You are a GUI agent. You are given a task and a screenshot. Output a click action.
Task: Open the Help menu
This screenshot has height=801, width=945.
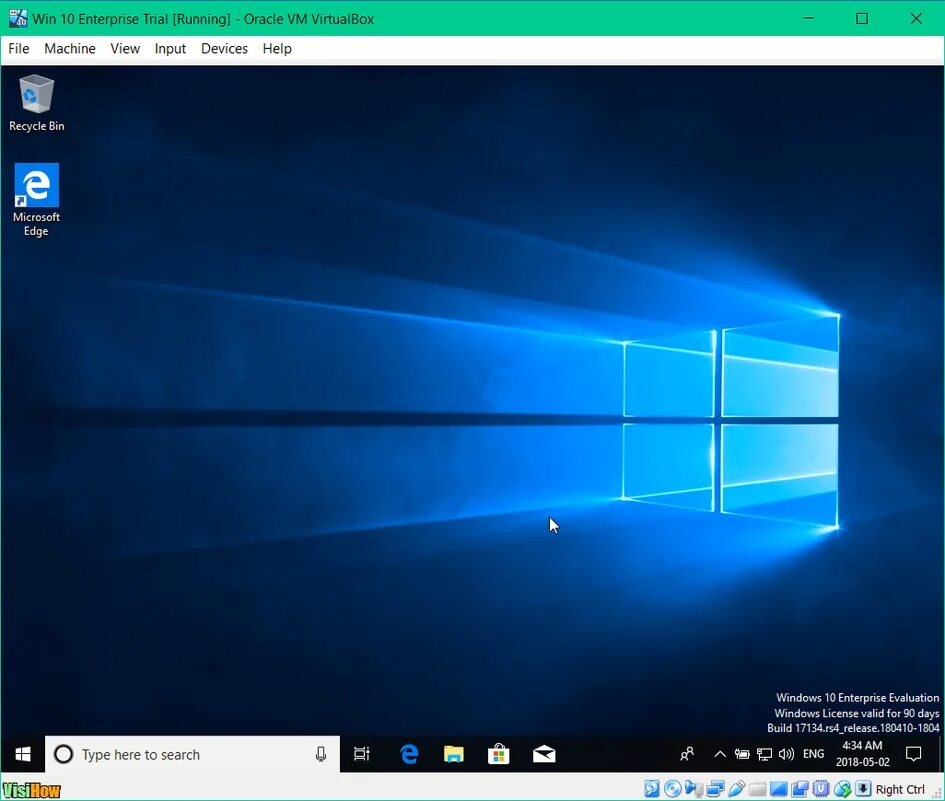(277, 49)
